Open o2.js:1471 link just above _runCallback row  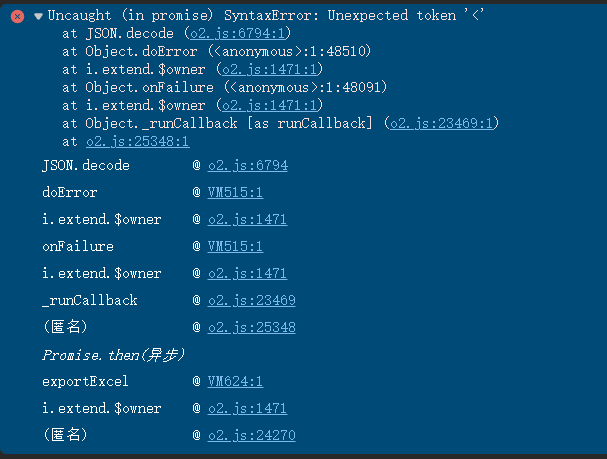coord(247,273)
